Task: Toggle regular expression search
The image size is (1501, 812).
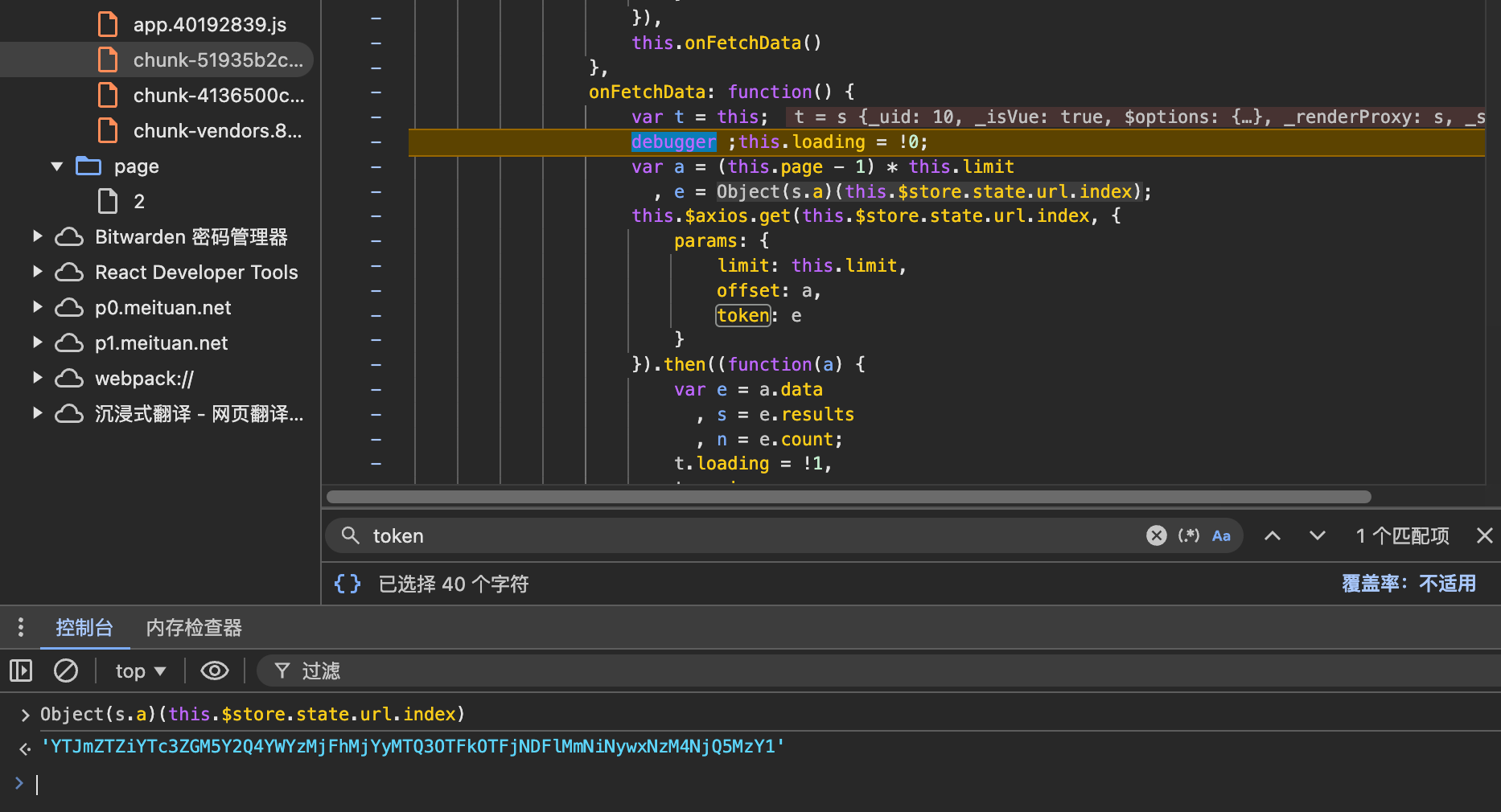Action: [x=1188, y=535]
